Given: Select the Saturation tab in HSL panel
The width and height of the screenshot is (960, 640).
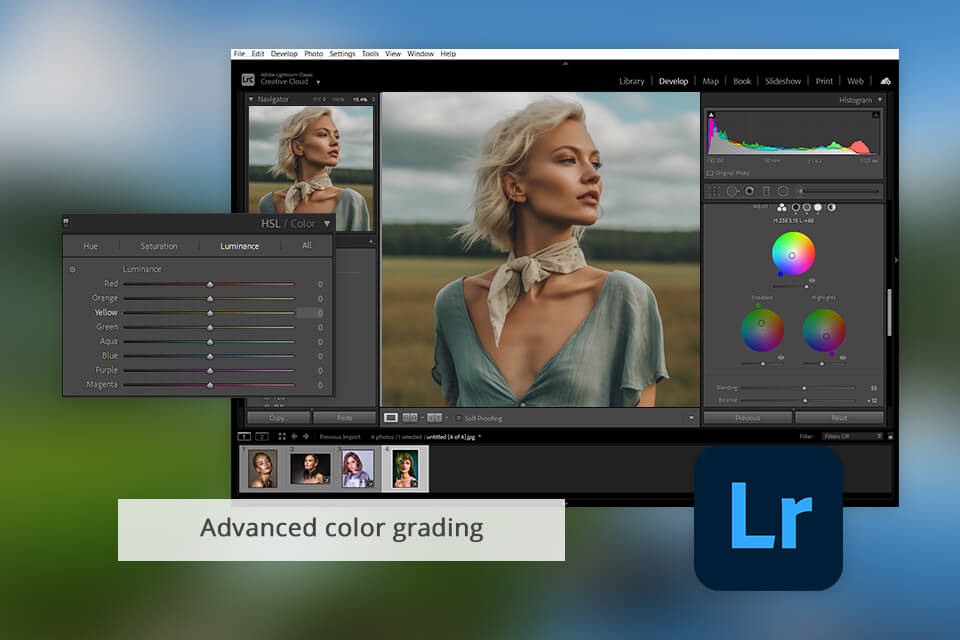Looking at the screenshot, I should click(x=159, y=246).
